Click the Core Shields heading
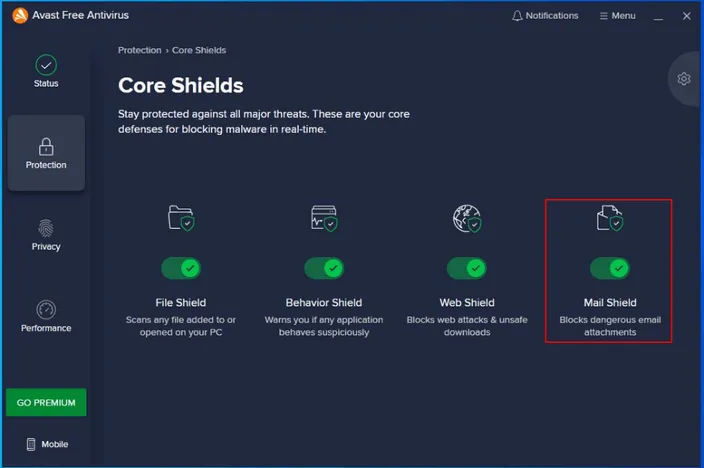This screenshot has height=468, width=704. coord(180,85)
